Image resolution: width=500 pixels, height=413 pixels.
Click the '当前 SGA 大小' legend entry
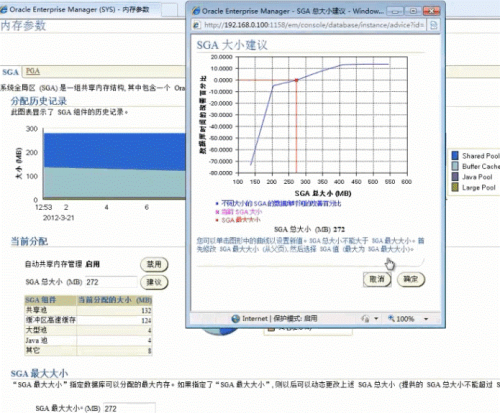pyautogui.click(x=239, y=212)
